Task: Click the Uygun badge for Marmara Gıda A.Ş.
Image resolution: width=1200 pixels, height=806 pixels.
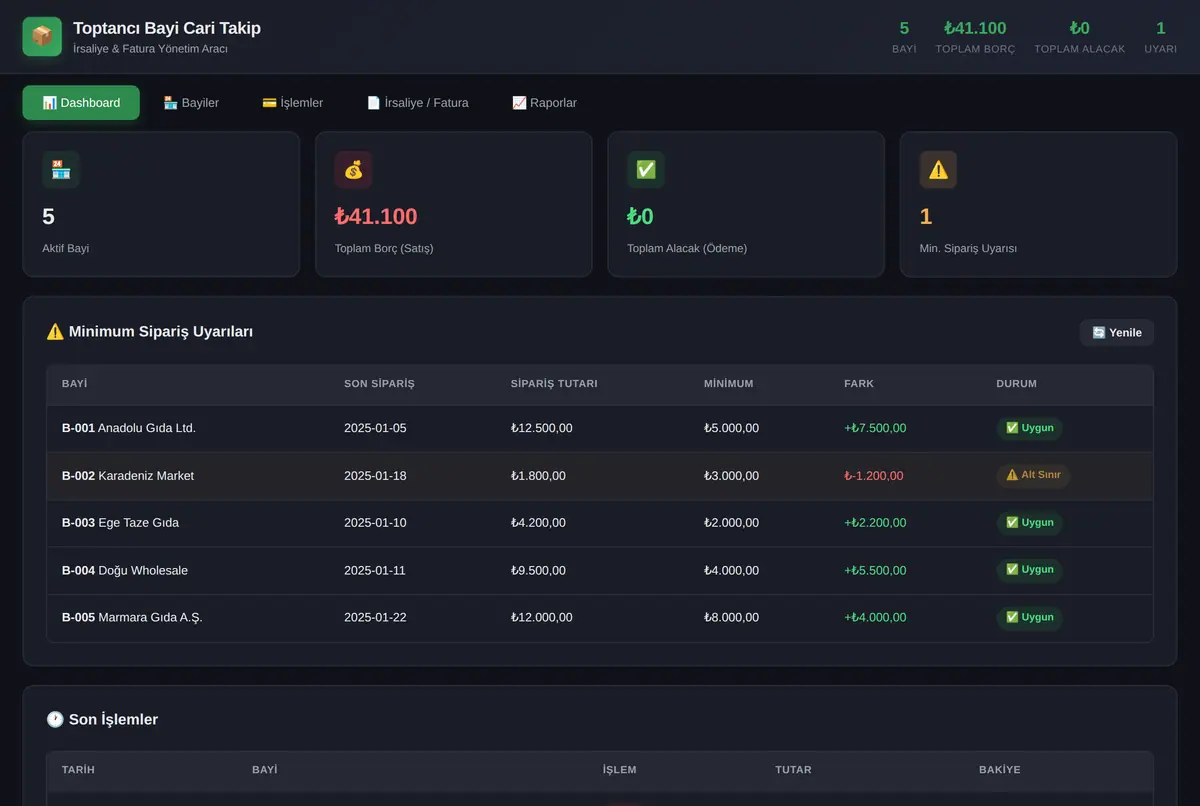Action: tap(1029, 618)
